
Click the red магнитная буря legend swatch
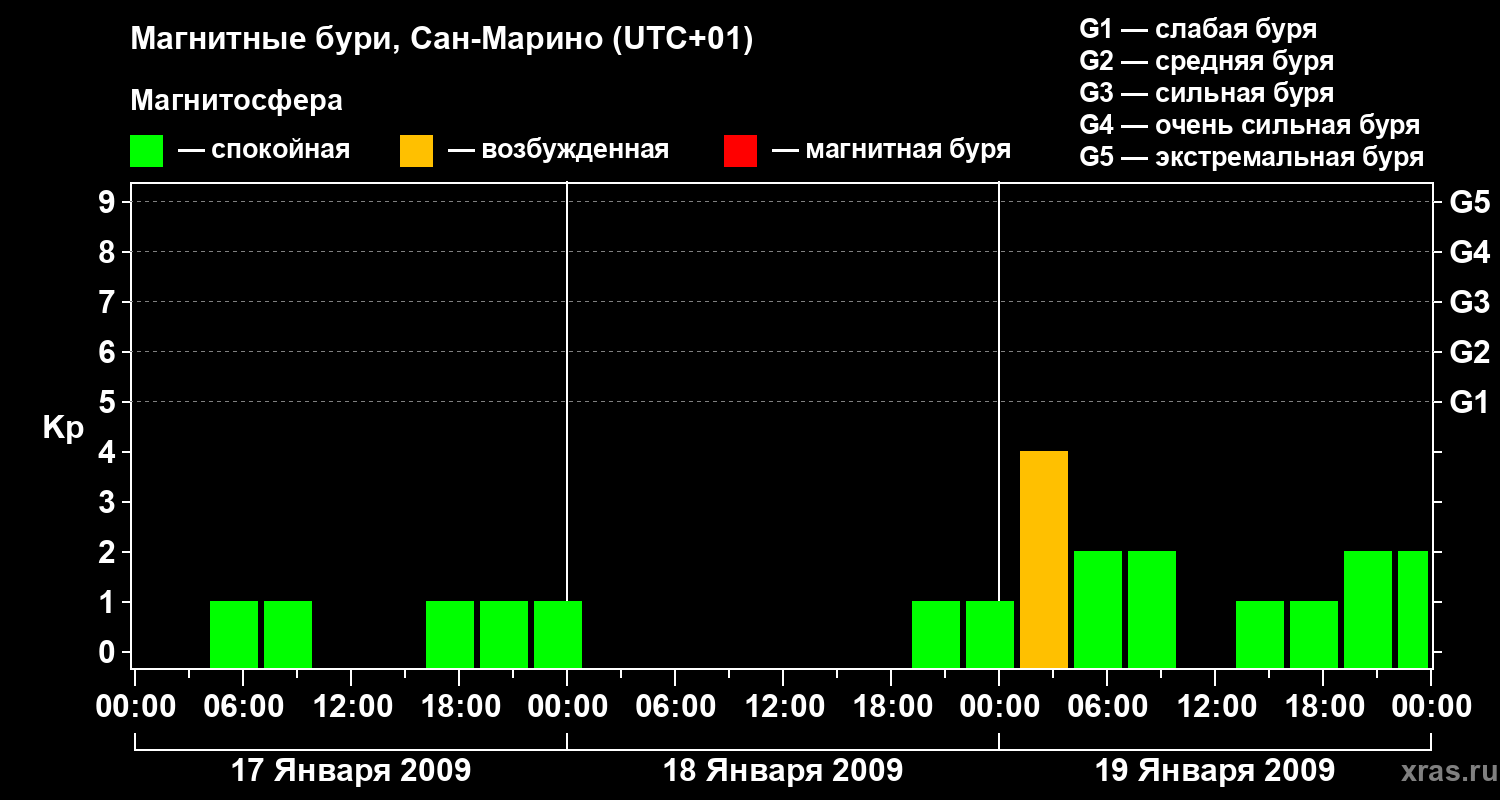(x=741, y=151)
